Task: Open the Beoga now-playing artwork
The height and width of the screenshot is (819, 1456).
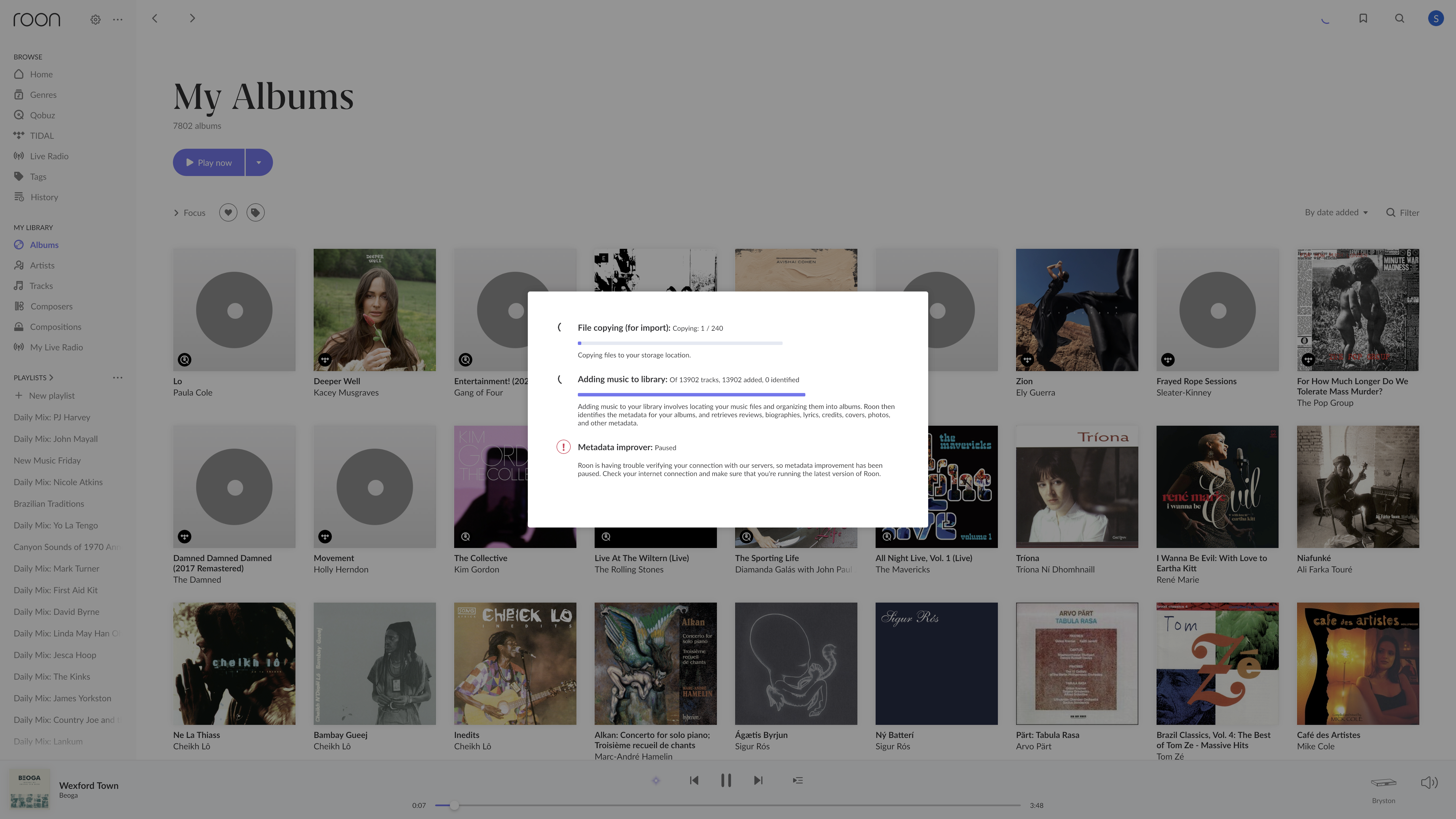Action: pos(29,789)
